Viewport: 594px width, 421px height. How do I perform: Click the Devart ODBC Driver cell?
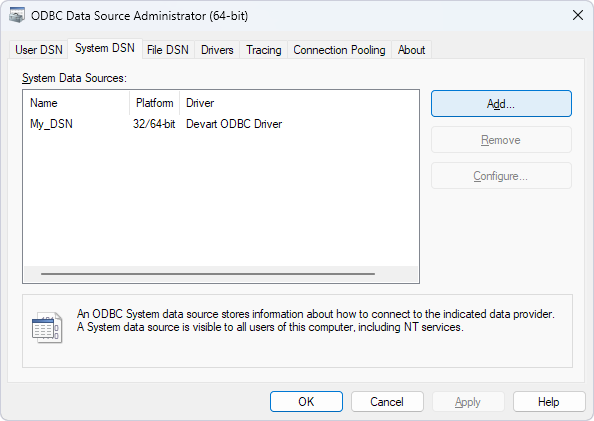coord(234,124)
